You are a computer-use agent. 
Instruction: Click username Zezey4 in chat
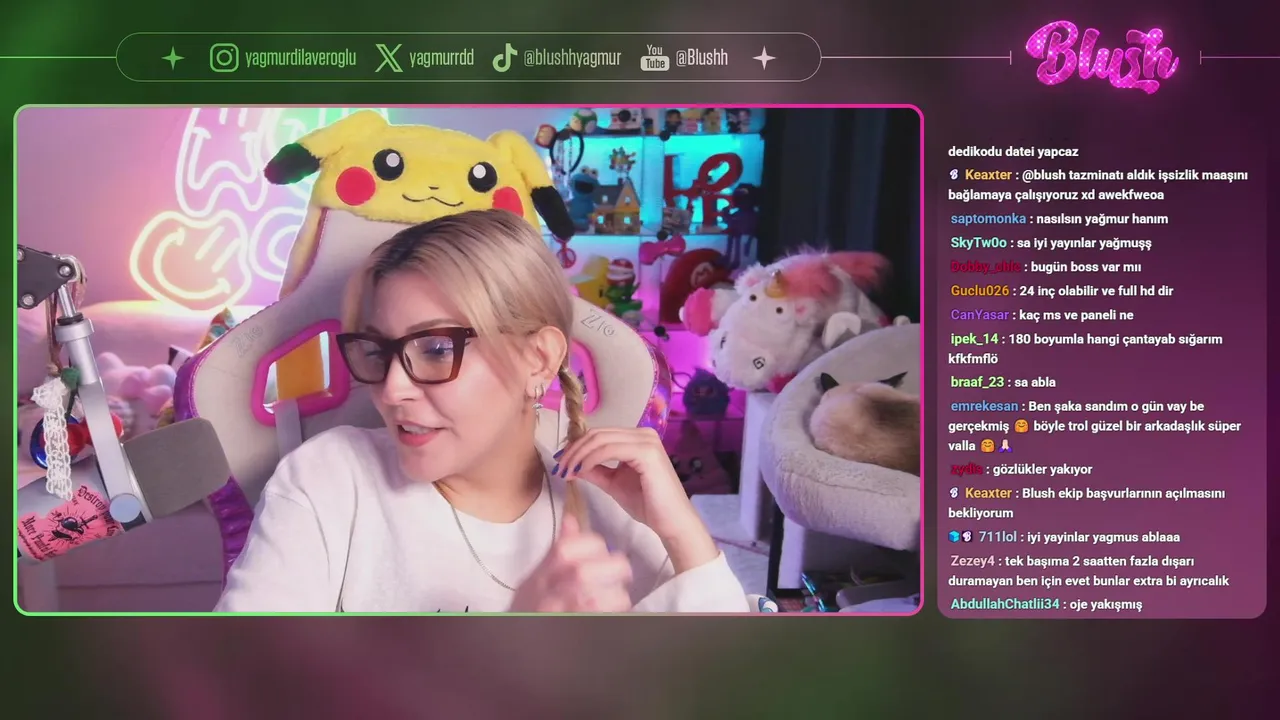tap(972, 561)
